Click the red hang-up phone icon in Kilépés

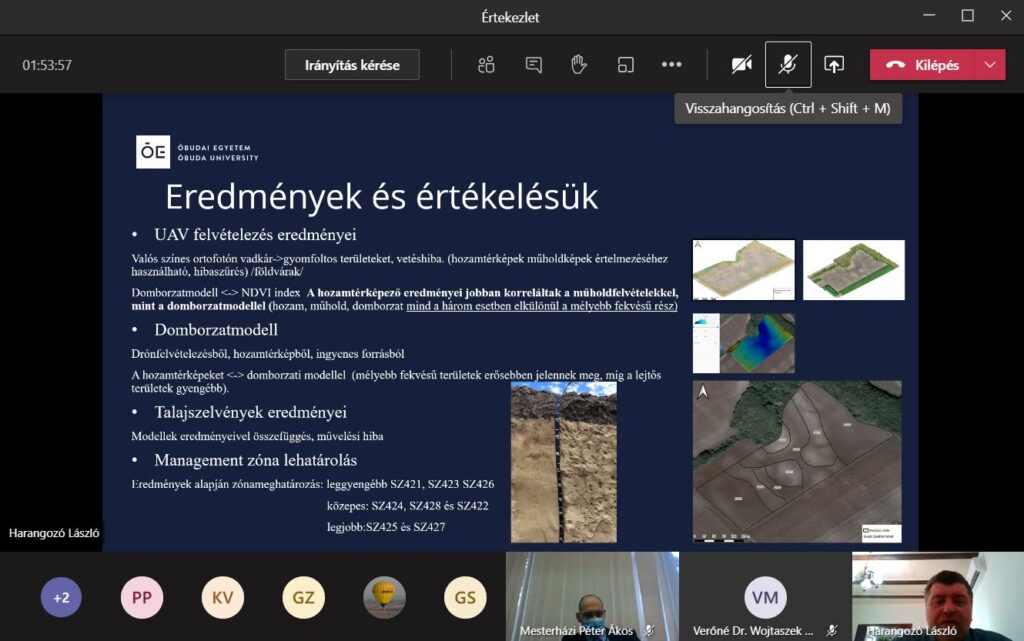[x=898, y=63]
